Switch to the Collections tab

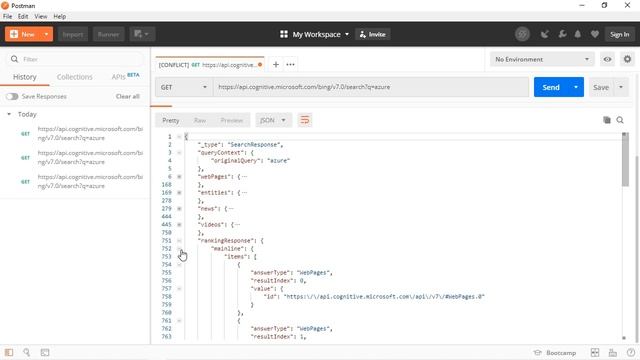(x=74, y=77)
